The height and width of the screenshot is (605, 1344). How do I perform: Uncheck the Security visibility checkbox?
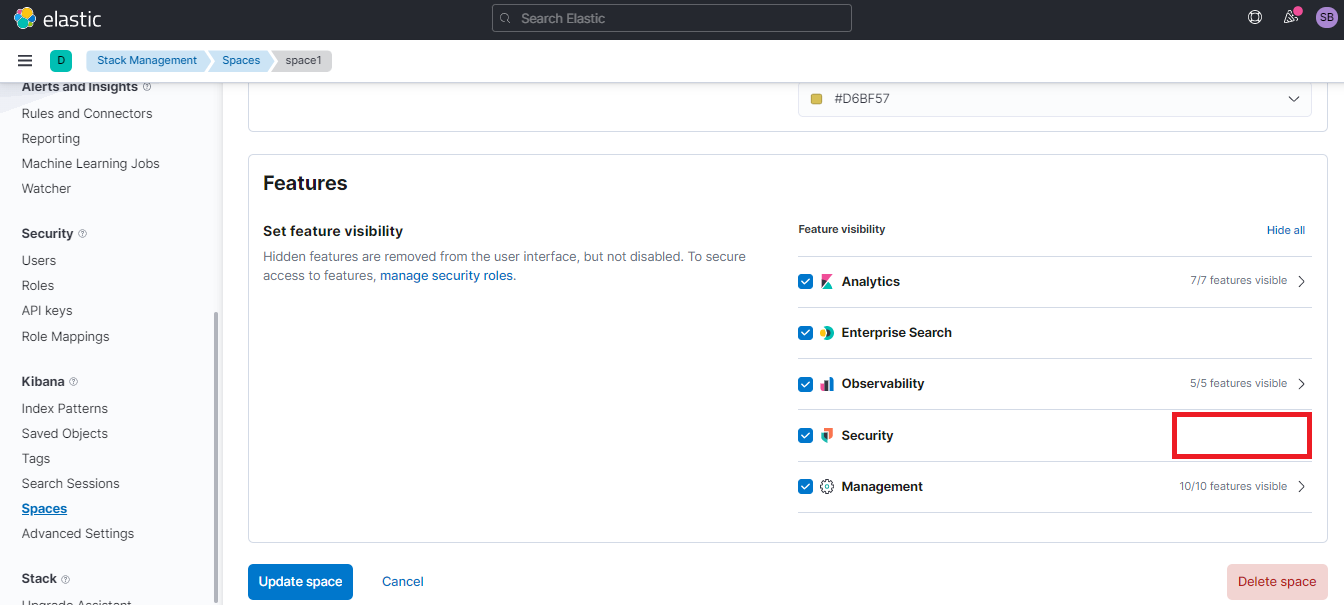pyautogui.click(x=805, y=436)
